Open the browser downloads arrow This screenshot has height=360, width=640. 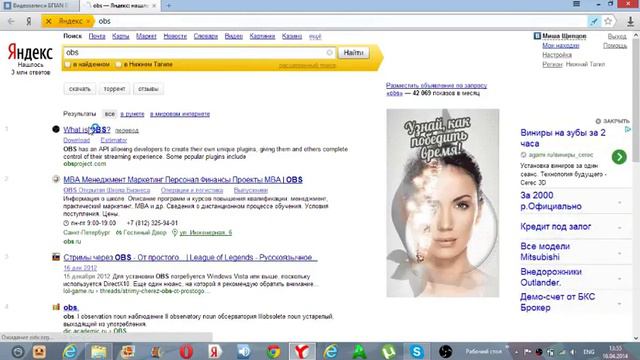630,22
